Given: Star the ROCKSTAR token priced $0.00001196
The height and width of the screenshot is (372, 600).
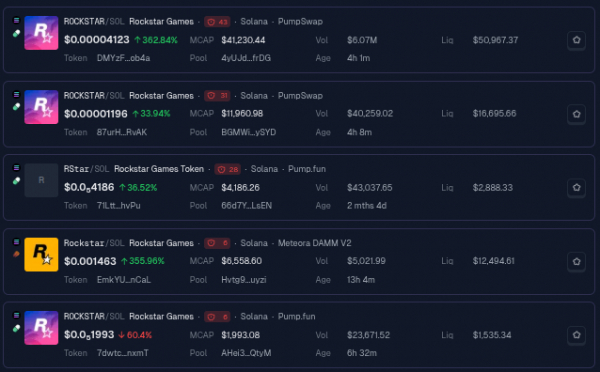Looking at the screenshot, I should point(576,114).
